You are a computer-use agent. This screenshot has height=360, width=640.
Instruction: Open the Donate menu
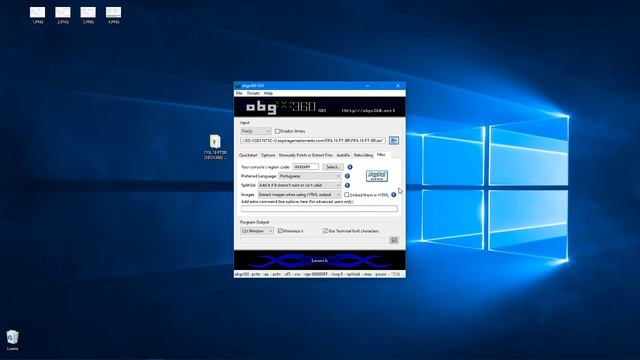point(253,93)
